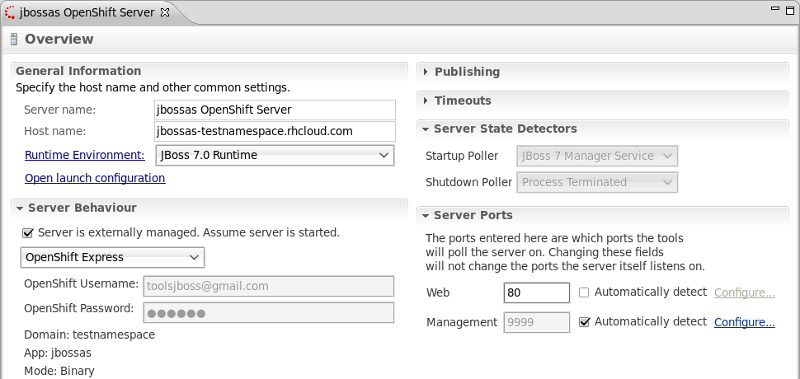Open the Runtime Environment link
The height and width of the screenshot is (379, 800).
85,155
